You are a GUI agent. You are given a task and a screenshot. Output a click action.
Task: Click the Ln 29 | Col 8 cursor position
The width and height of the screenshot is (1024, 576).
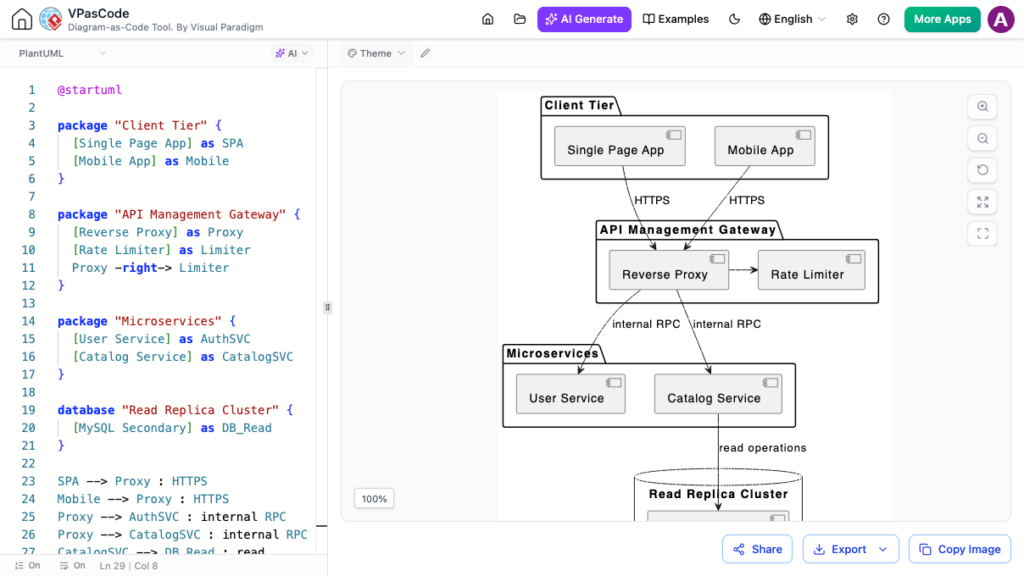tap(129, 566)
